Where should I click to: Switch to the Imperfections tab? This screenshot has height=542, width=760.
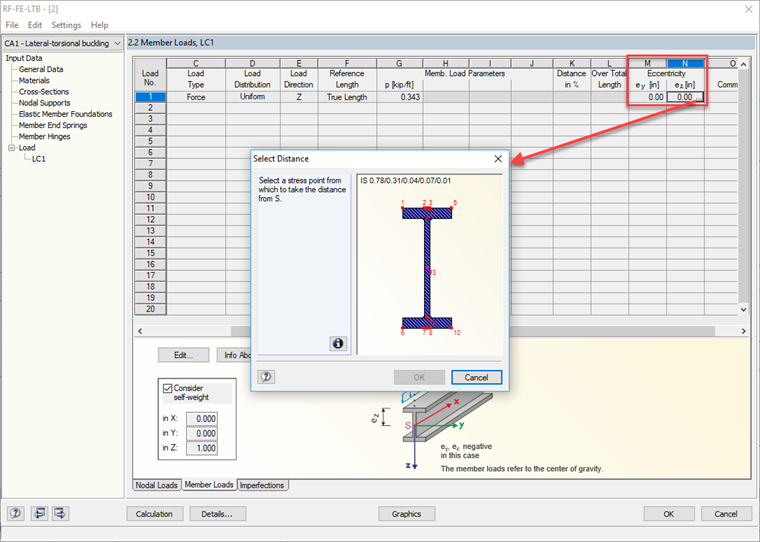click(x=262, y=485)
